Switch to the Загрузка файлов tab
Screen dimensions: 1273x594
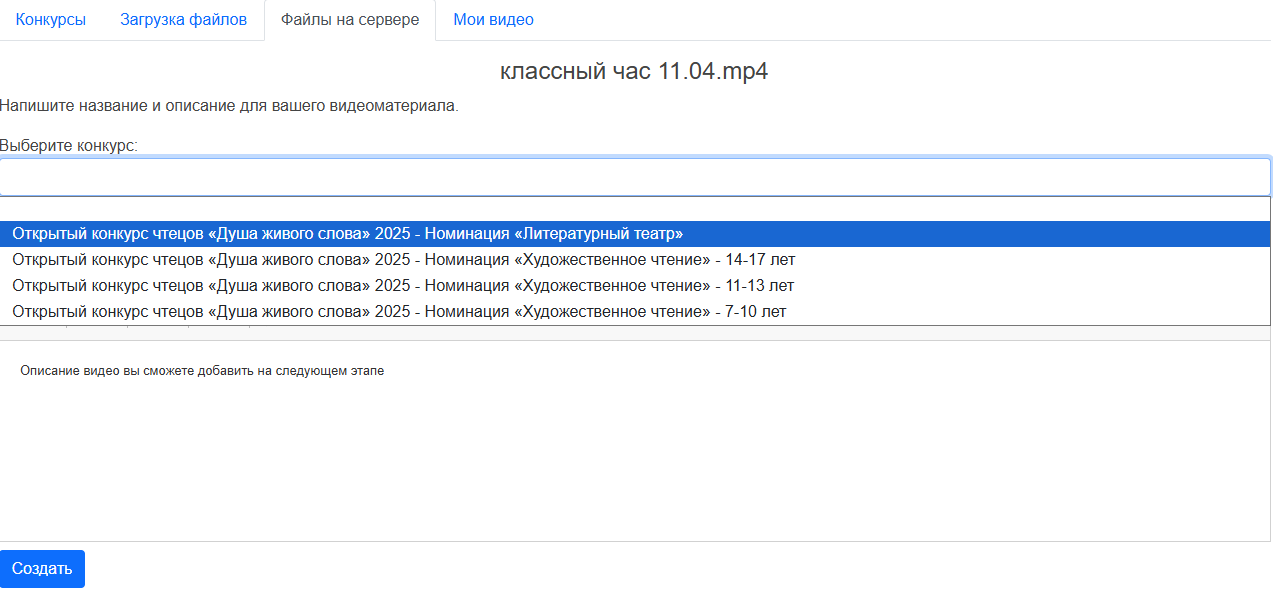click(x=183, y=20)
